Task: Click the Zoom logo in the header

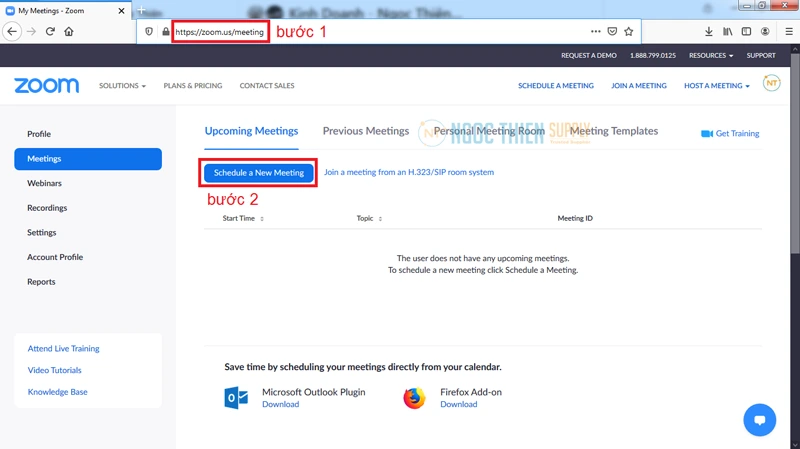Action: [x=46, y=86]
